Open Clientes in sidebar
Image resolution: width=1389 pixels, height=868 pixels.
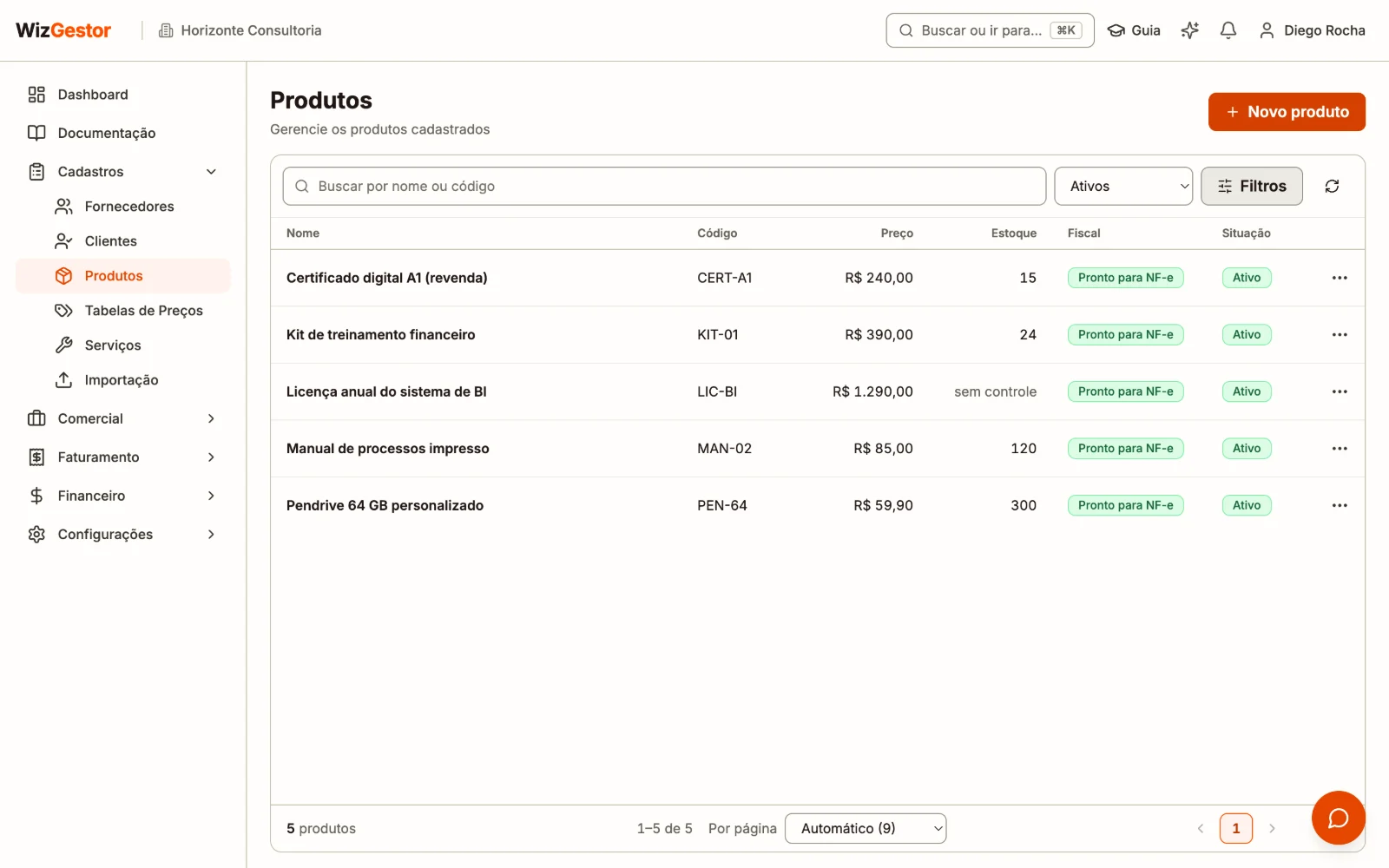(x=122, y=241)
